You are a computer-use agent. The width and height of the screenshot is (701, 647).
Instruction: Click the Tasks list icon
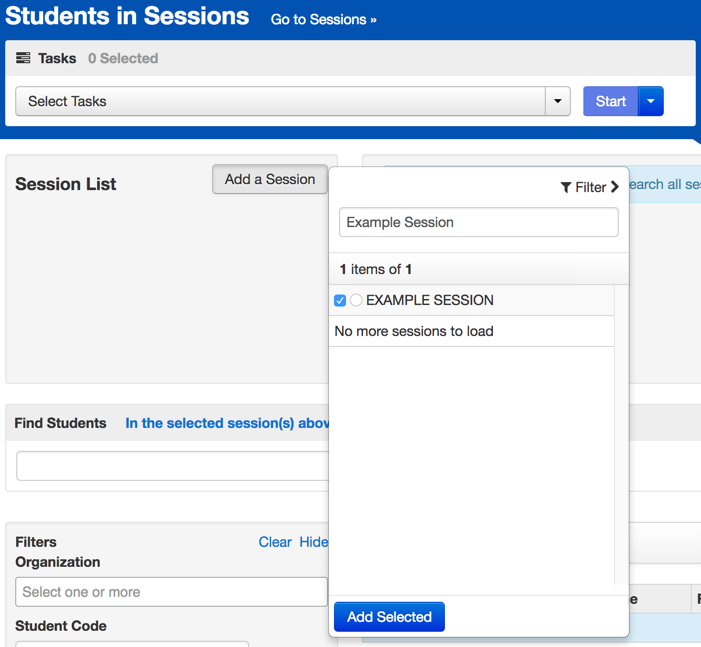[23, 58]
